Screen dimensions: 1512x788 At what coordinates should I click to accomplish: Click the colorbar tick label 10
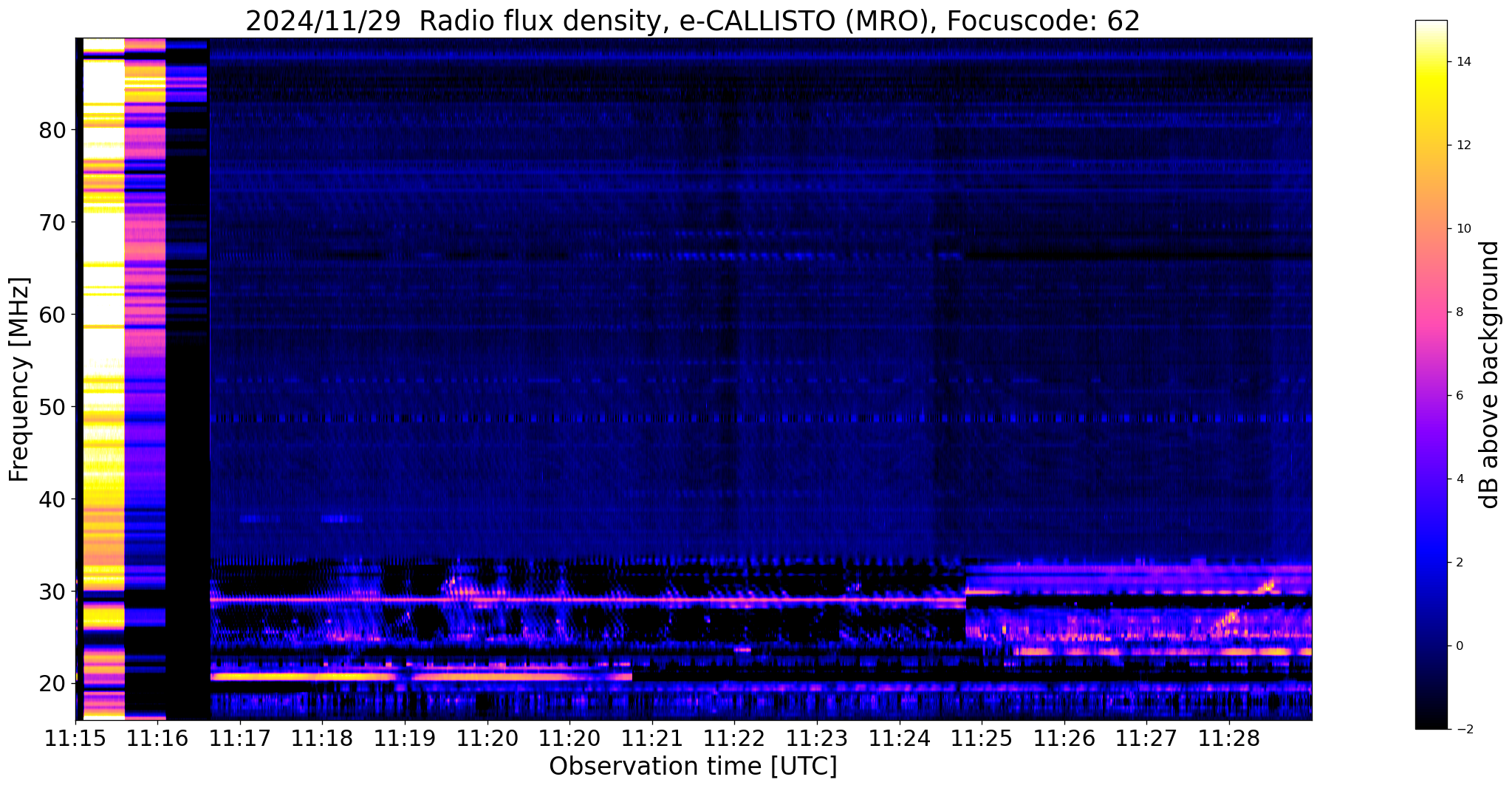[1463, 229]
